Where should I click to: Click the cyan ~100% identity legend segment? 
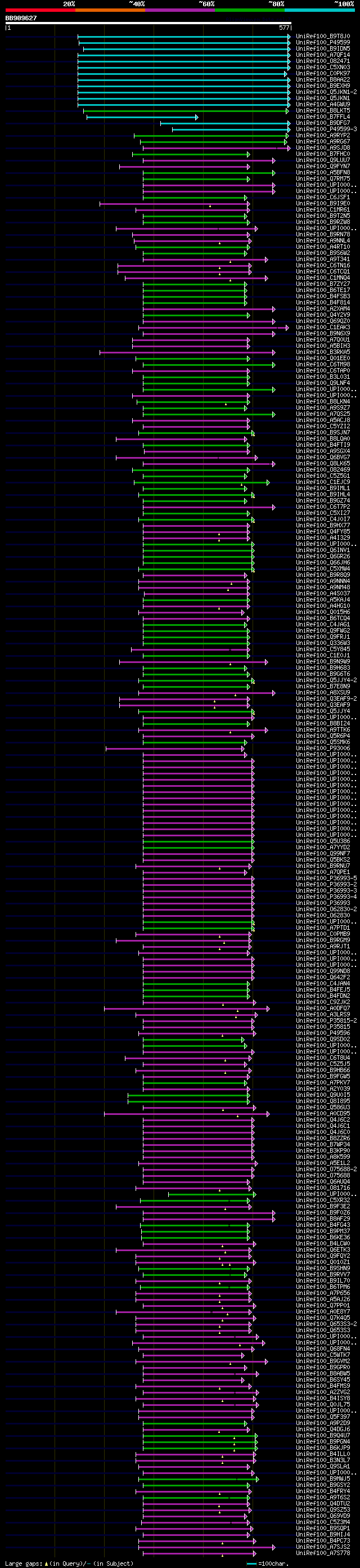(320, 10)
